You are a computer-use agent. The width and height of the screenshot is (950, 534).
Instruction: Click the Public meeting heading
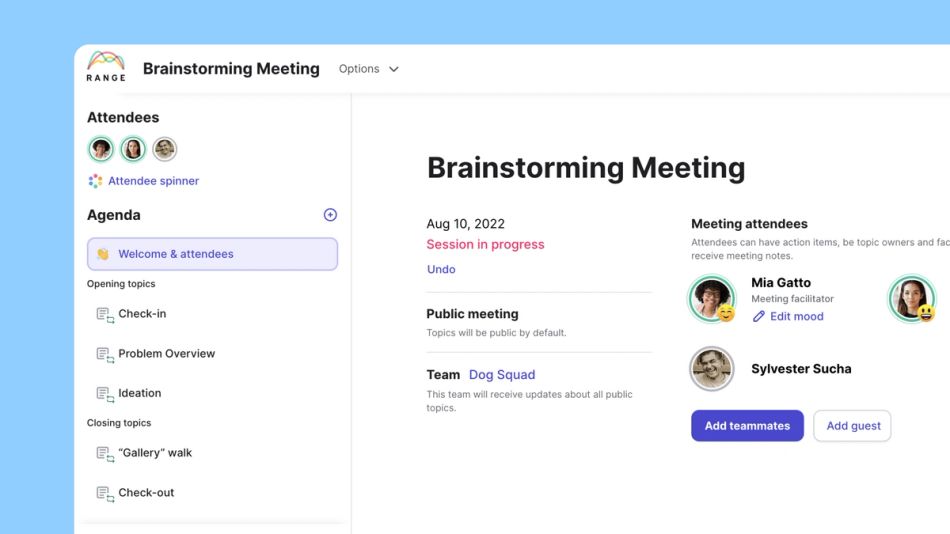pyautogui.click(x=473, y=314)
